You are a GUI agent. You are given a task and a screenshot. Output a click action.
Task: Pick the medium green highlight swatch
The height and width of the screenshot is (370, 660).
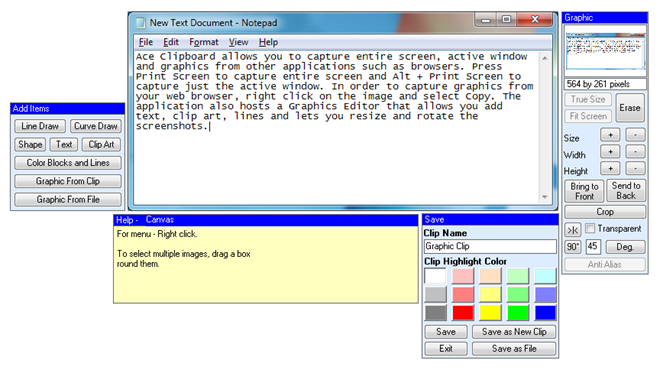[518, 295]
